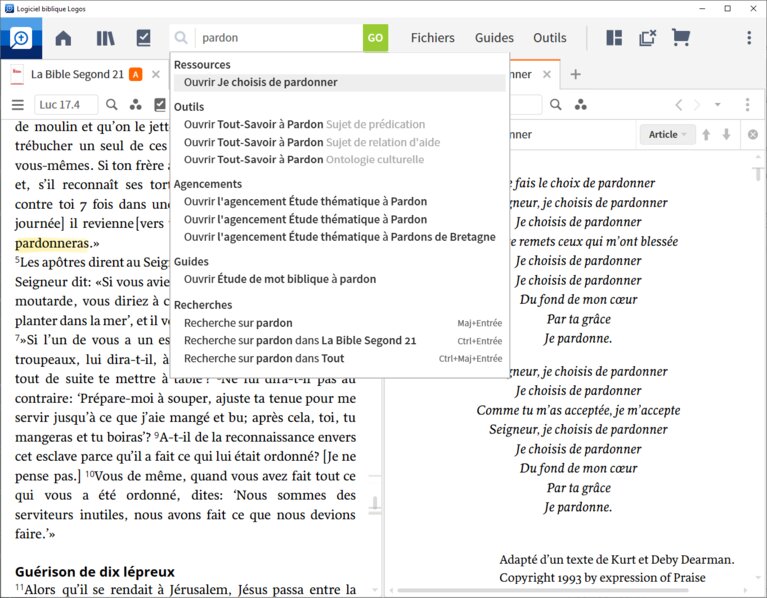Click the search icon in Segond 21 panel
767x598 pixels.
click(x=112, y=105)
